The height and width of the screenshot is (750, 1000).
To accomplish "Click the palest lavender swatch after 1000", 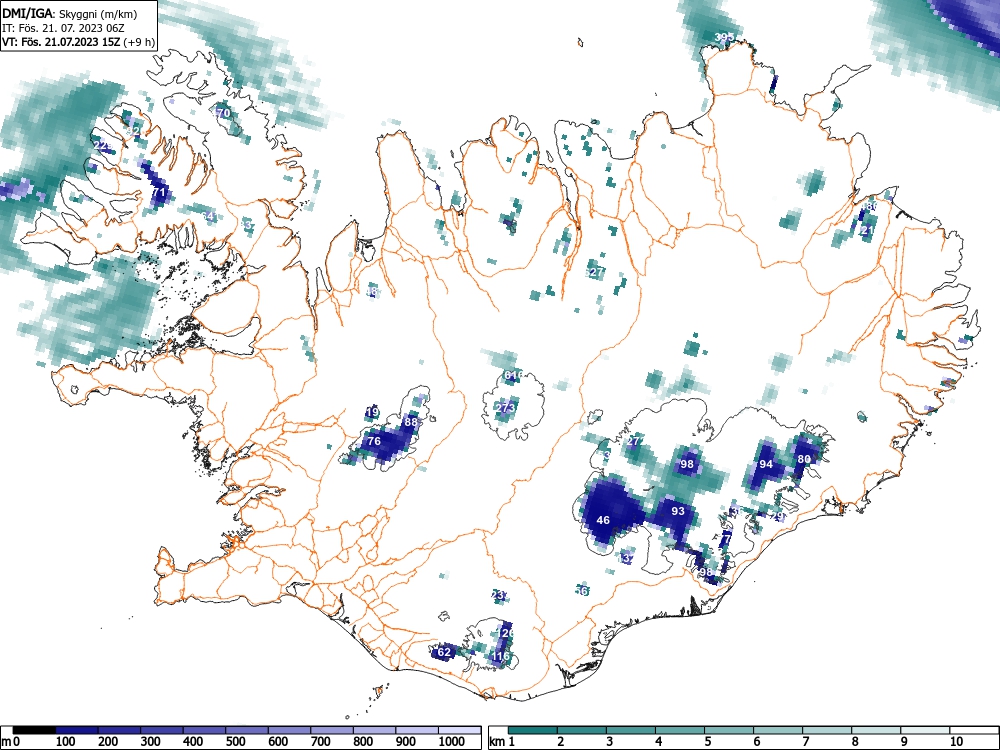I will tap(460, 730).
